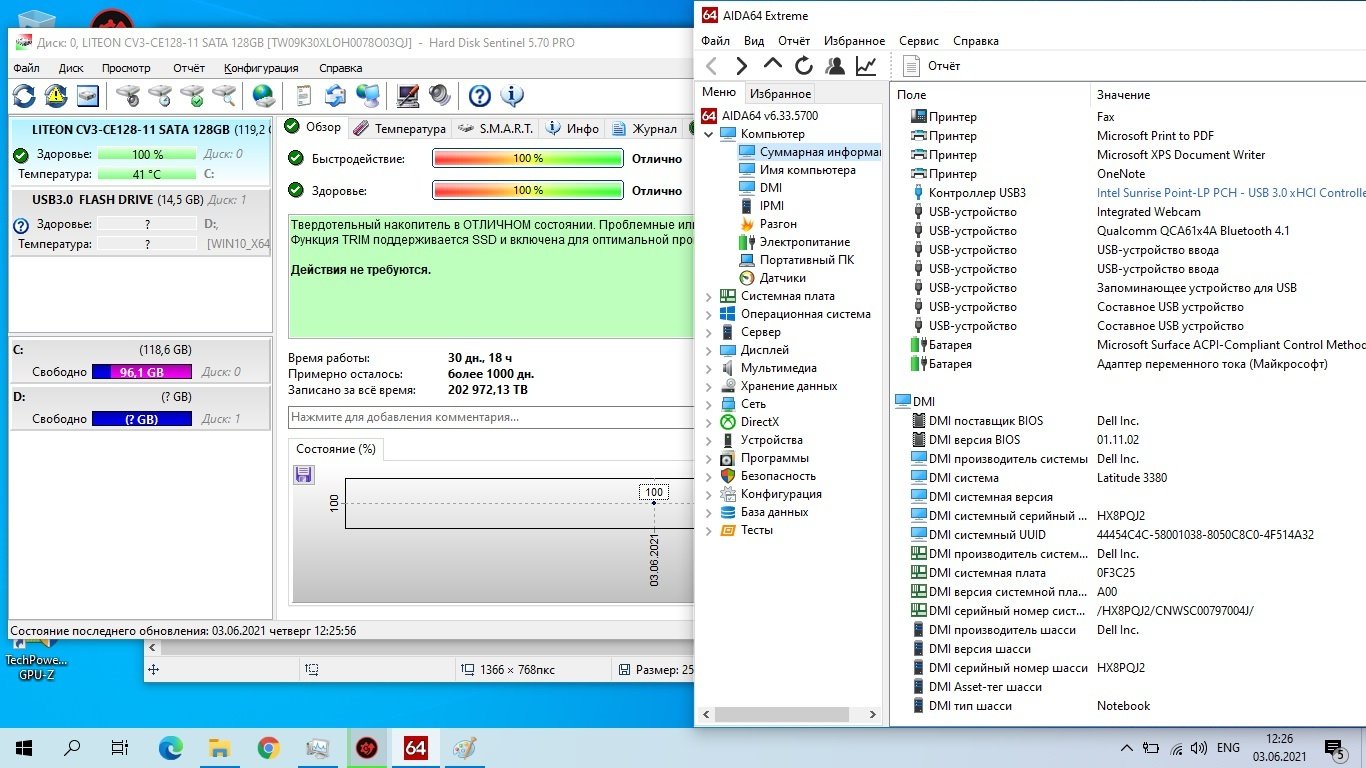Collapse the Компьютер tree node
The width and height of the screenshot is (1366, 768).
[x=709, y=134]
